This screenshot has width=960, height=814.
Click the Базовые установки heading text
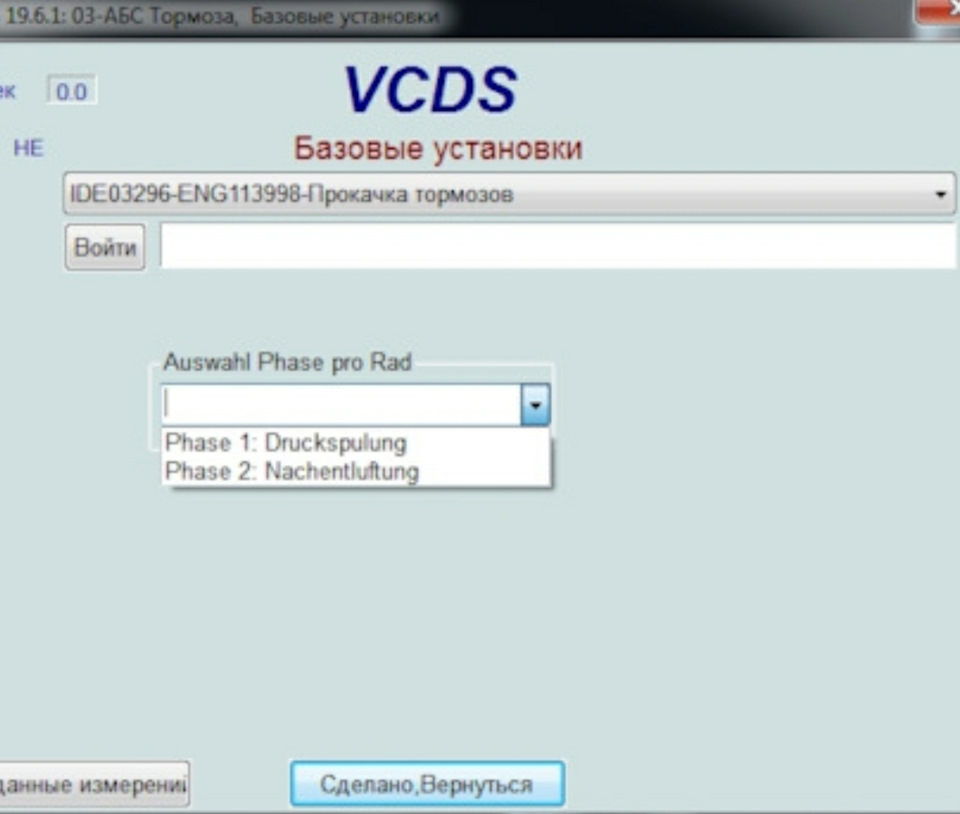pyautogui.click(x=438, y=148)
